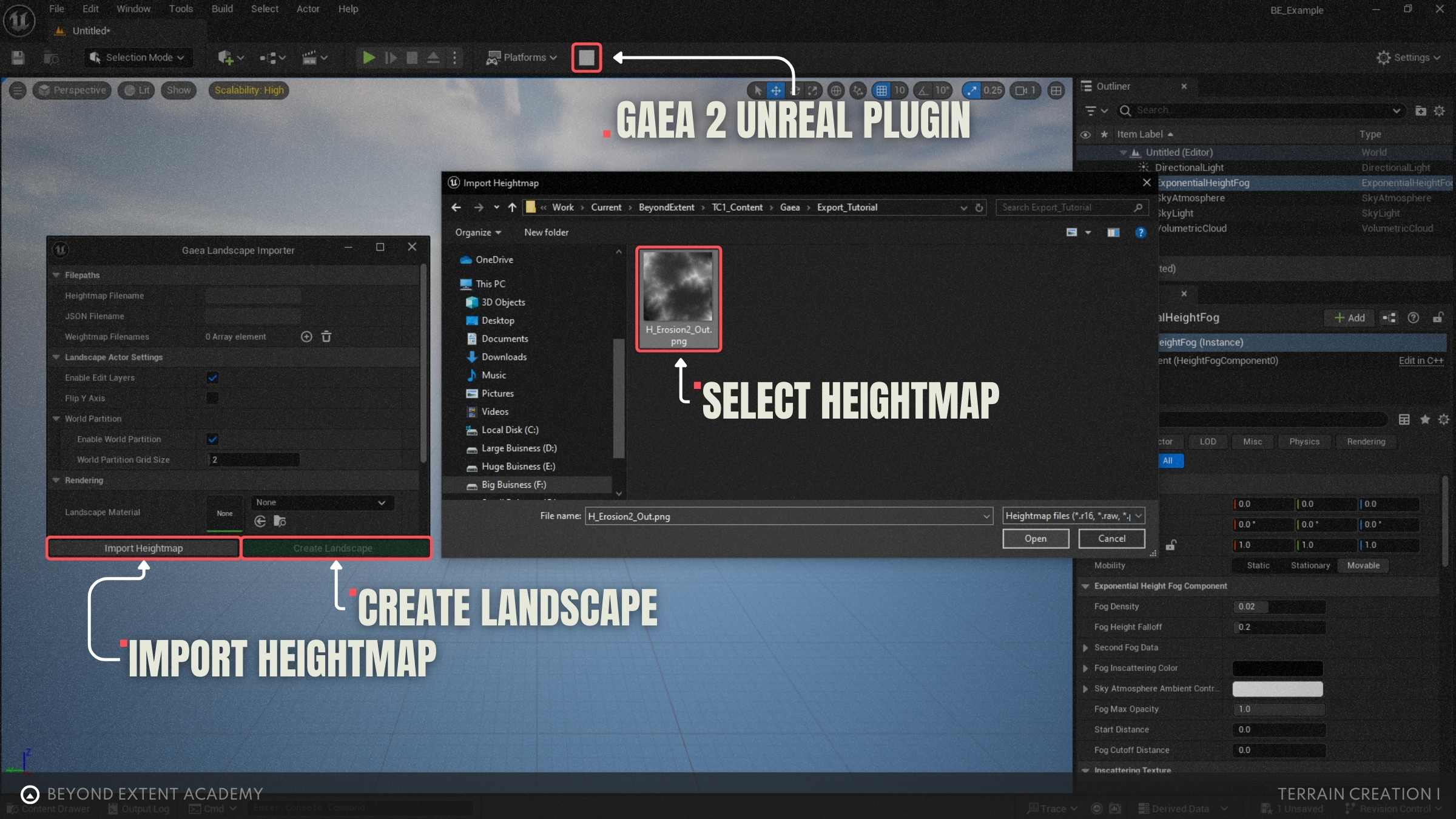
Task: Click the add array element icon
Action: tap(306, 337)
